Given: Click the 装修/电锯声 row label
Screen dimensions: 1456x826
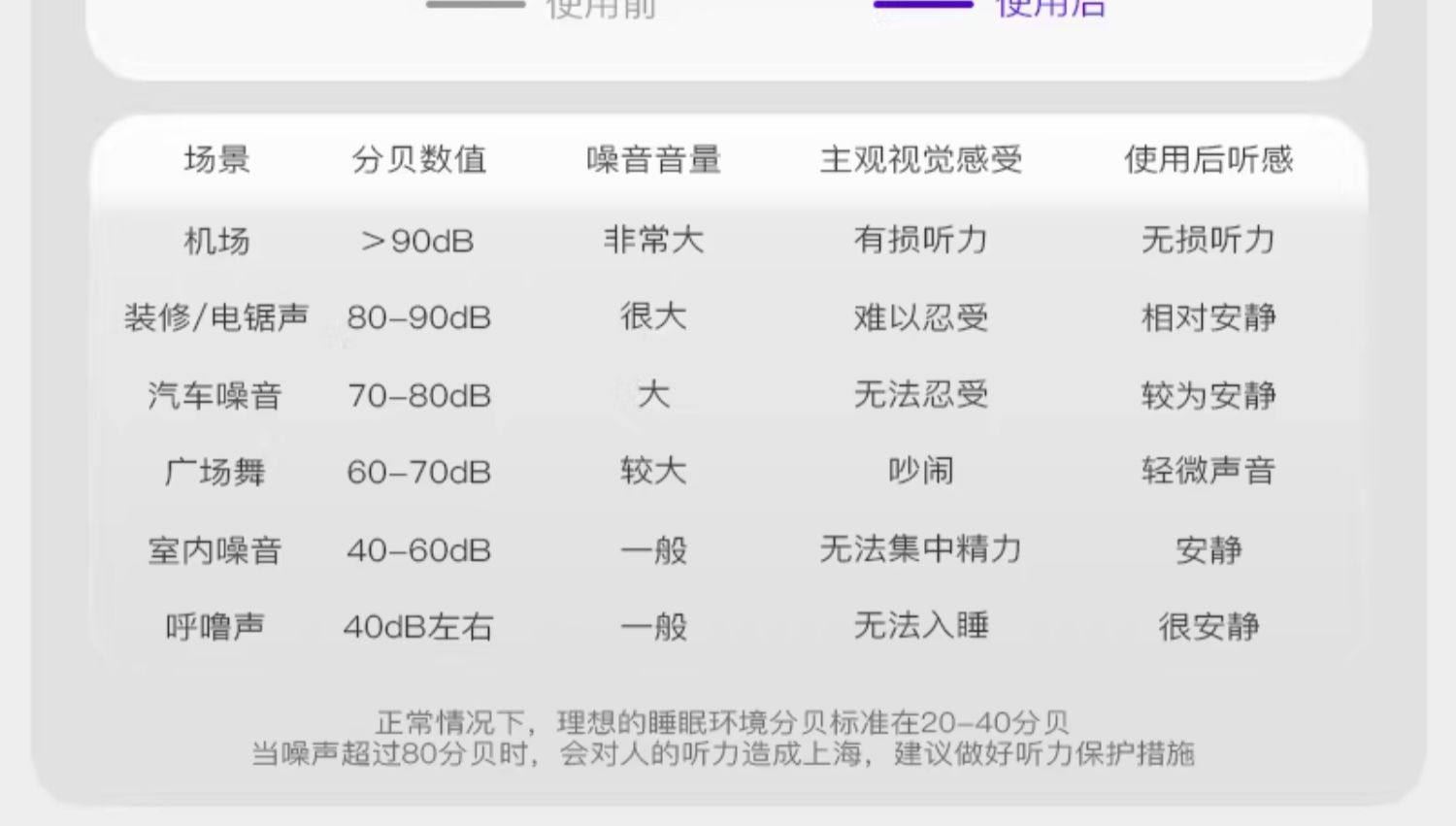Looking at the screenshot, I should coord(216,317).
